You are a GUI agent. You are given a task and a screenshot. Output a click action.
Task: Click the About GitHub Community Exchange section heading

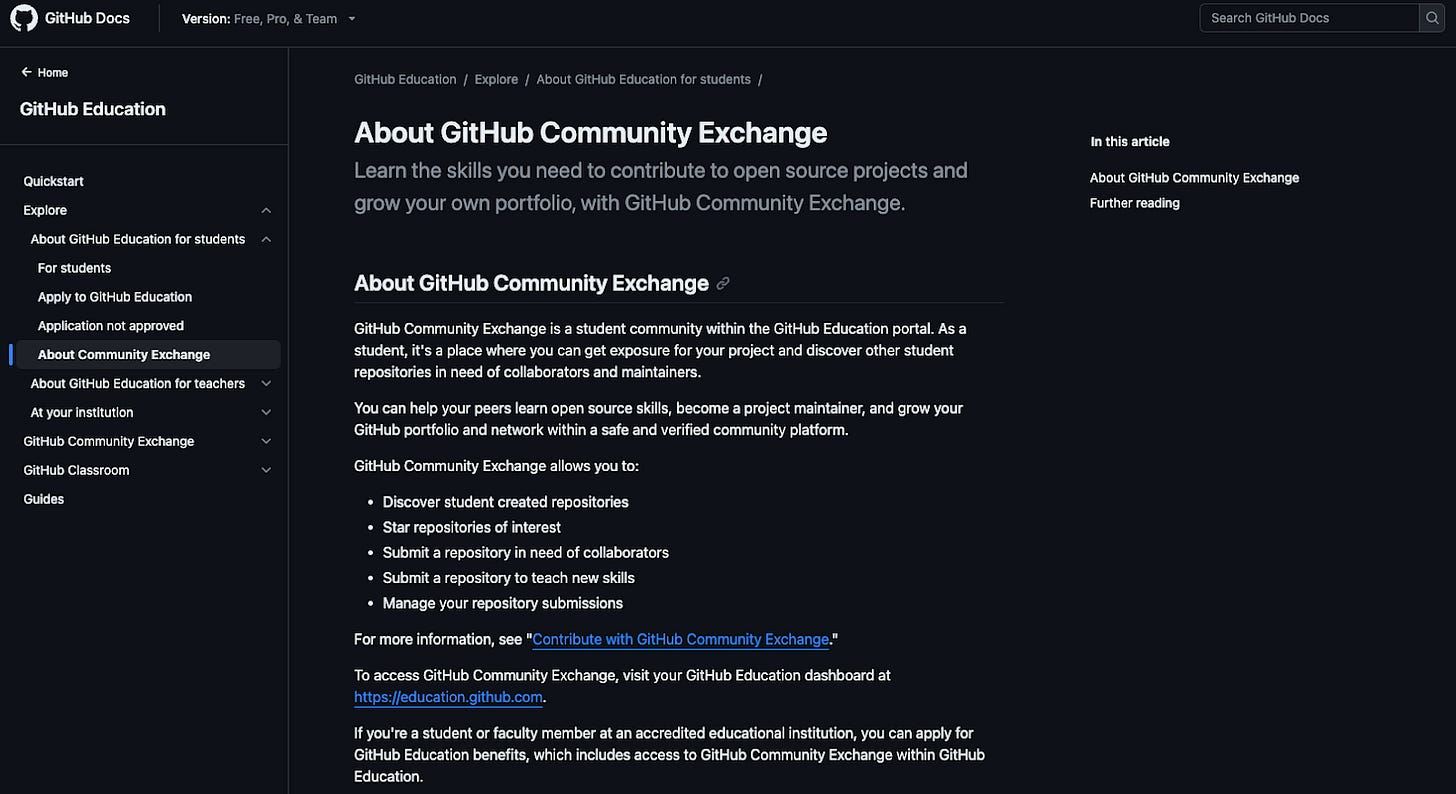point(532,283)
